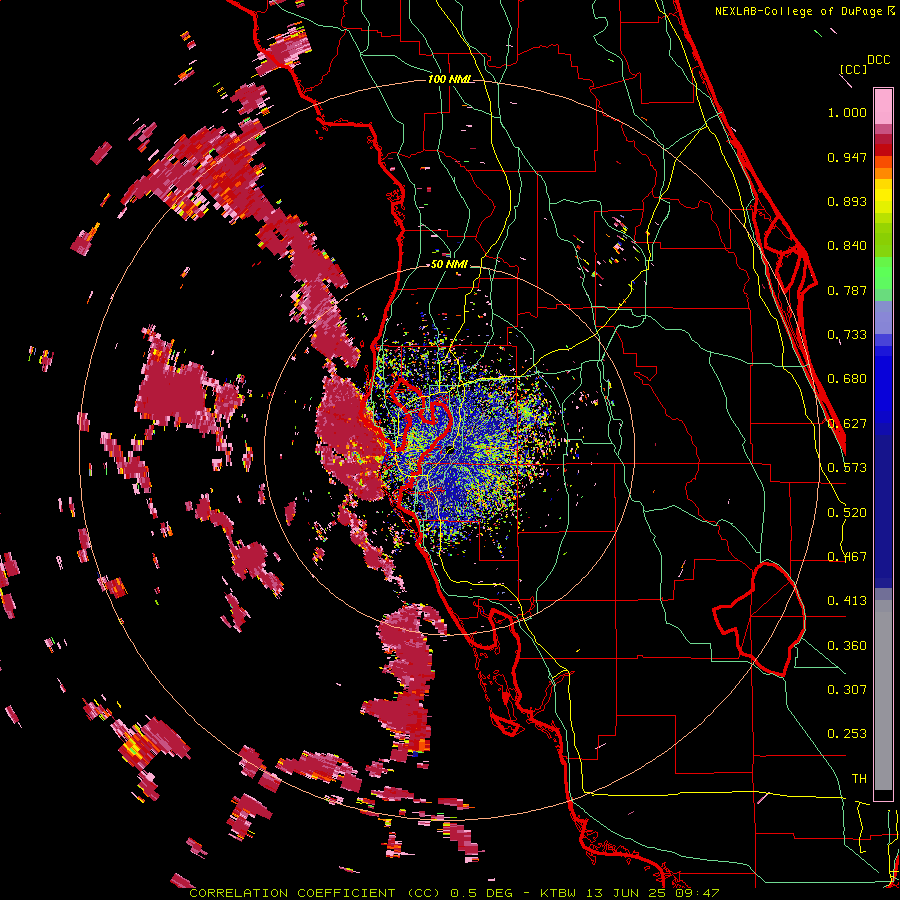The image size is (900, 900).
Task: Pick the bright green segment of color bar
Action: coord(883,273)
